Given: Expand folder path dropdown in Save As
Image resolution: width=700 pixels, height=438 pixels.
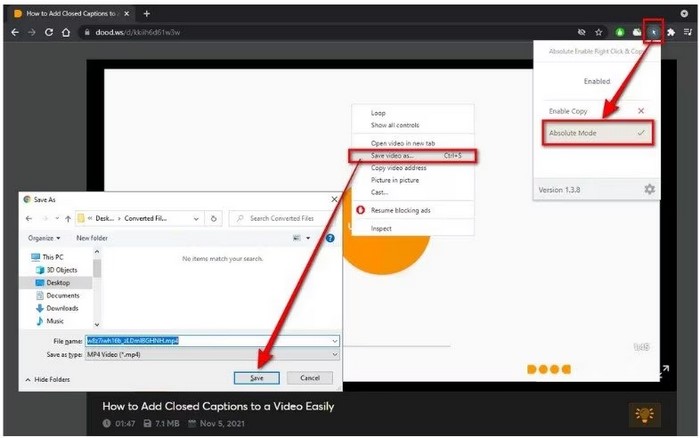Looking at the screenshot, I should (196, 218).
